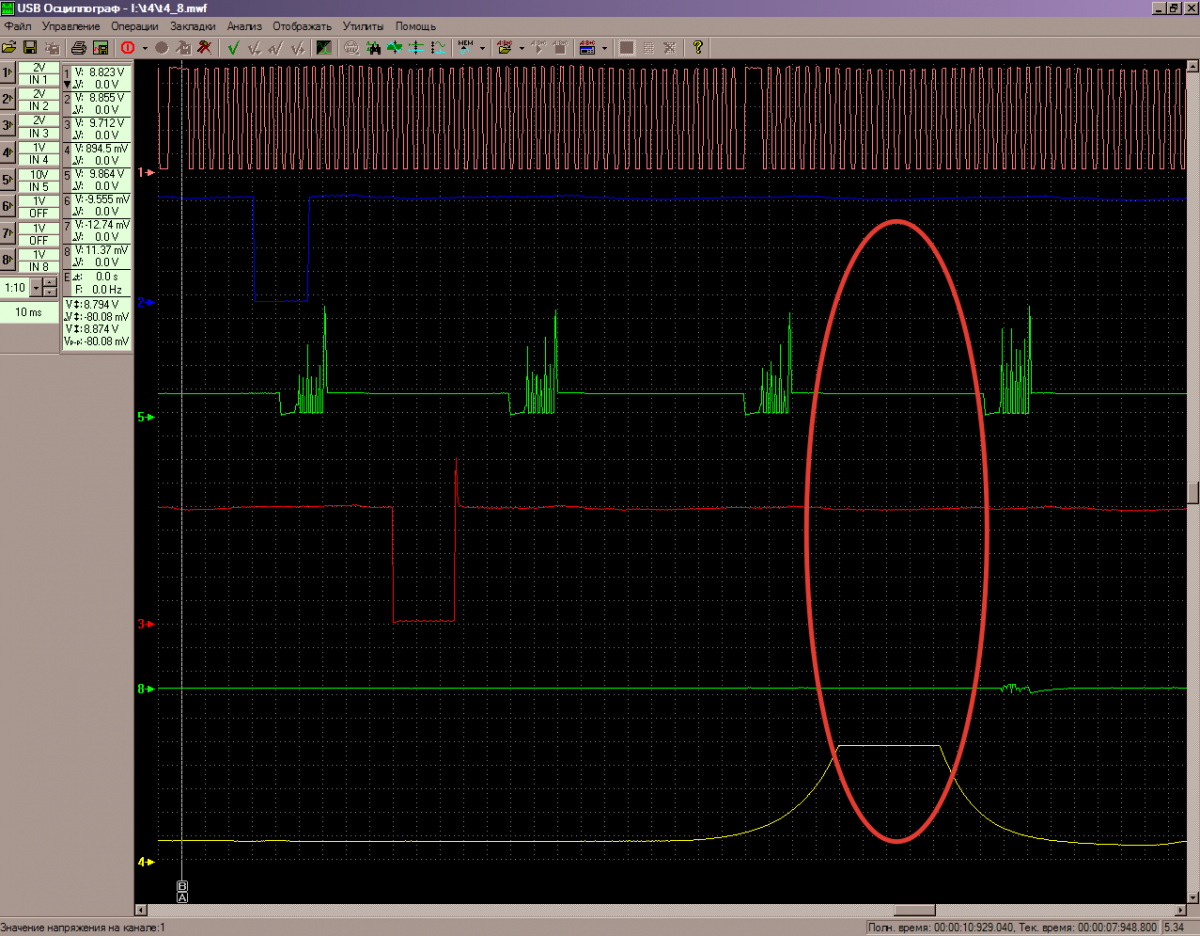This screenshot has width=1200, height=936.
Task: Click the blue window-layout toolbar icon
Action: click(587, 47)
